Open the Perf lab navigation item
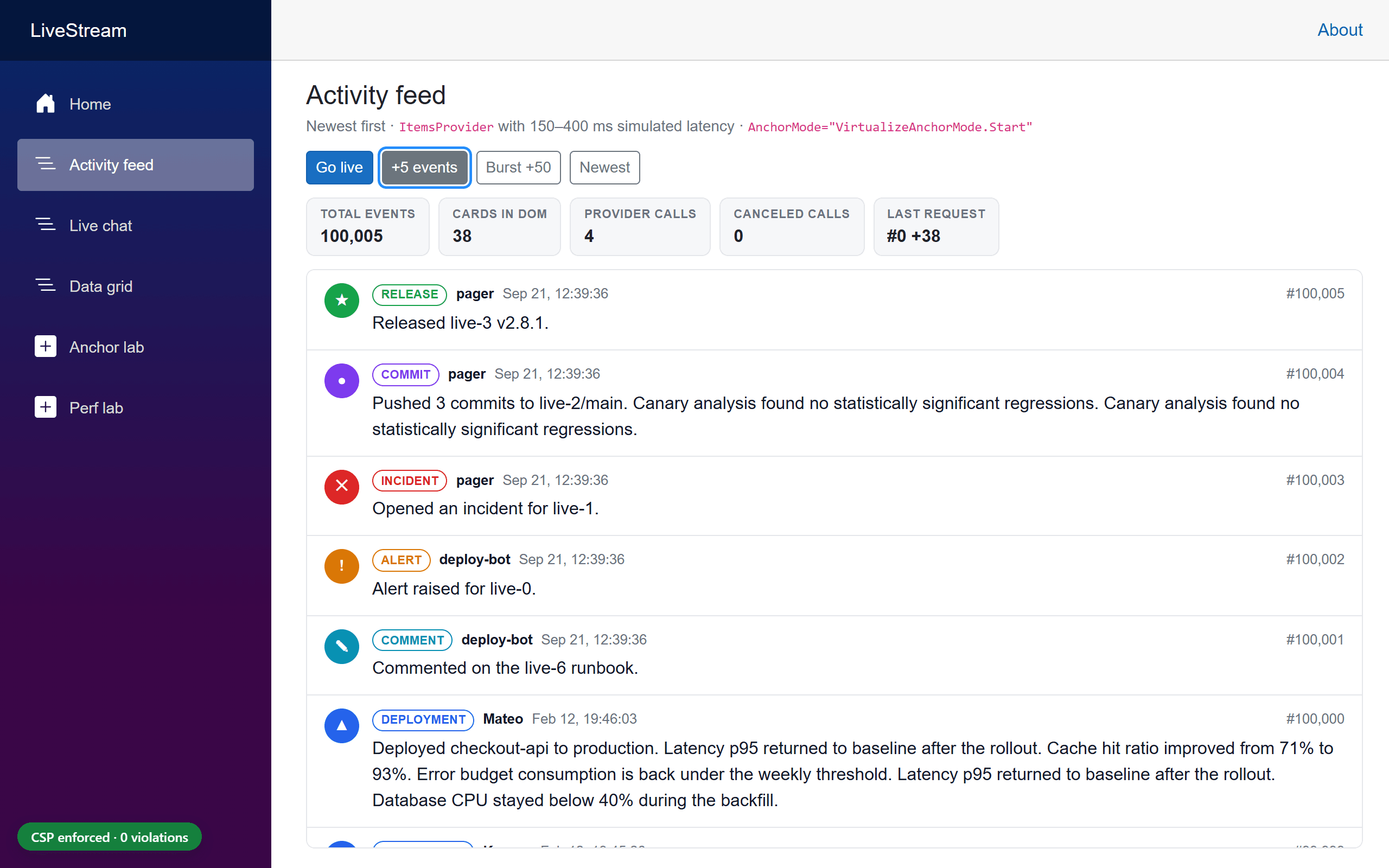 136,407
